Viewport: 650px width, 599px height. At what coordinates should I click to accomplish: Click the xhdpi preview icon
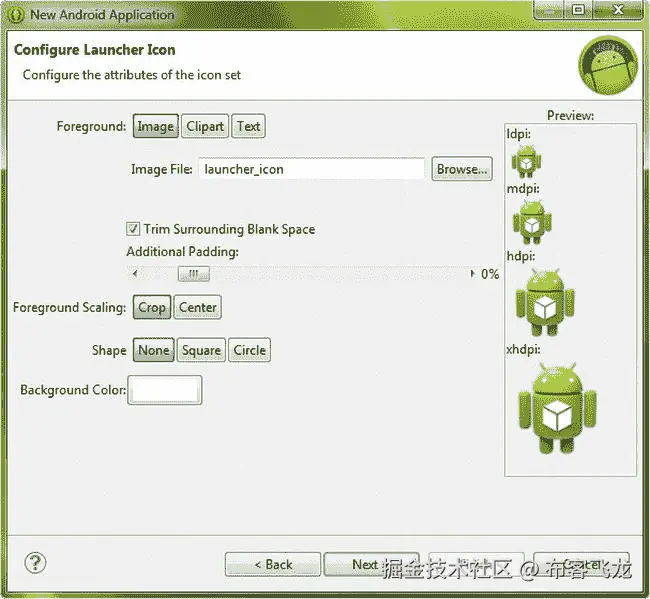coord(557,408)
